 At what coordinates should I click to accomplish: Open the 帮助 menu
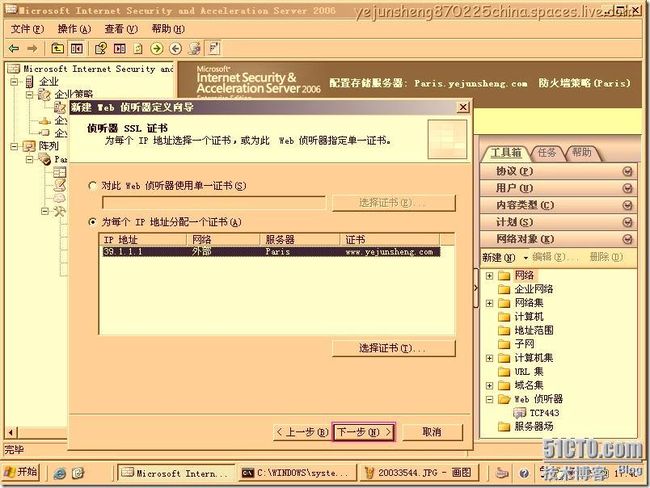(168, 29)
